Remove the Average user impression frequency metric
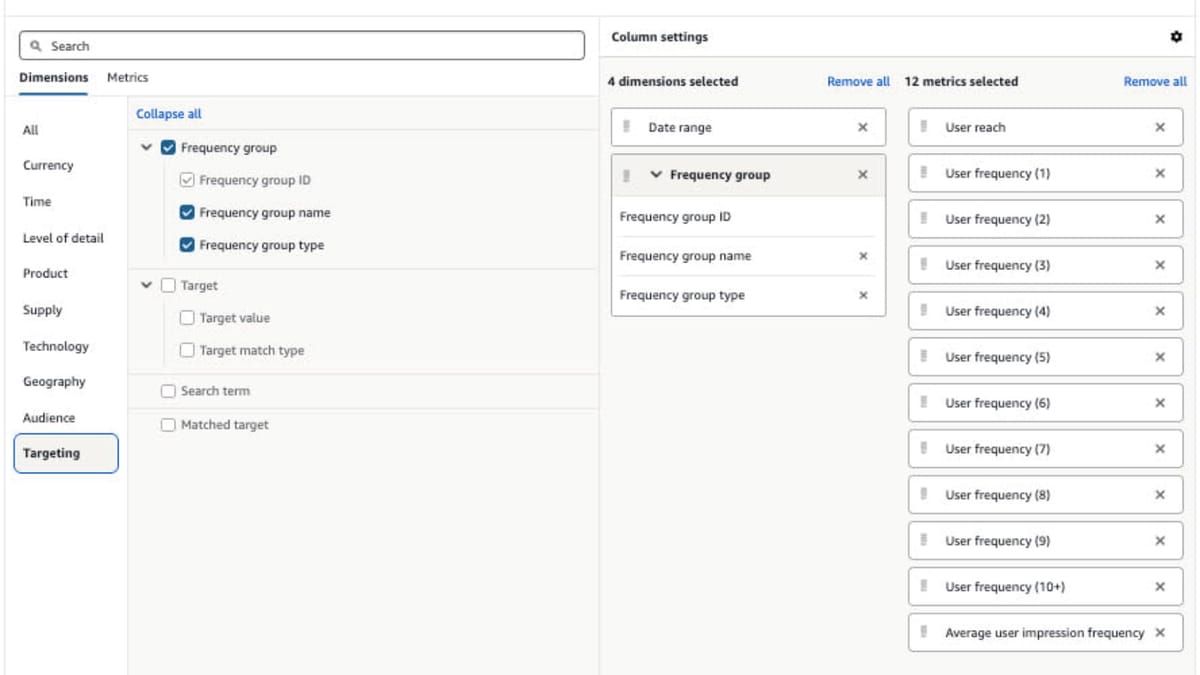1200x675 pixels. 1160,633
